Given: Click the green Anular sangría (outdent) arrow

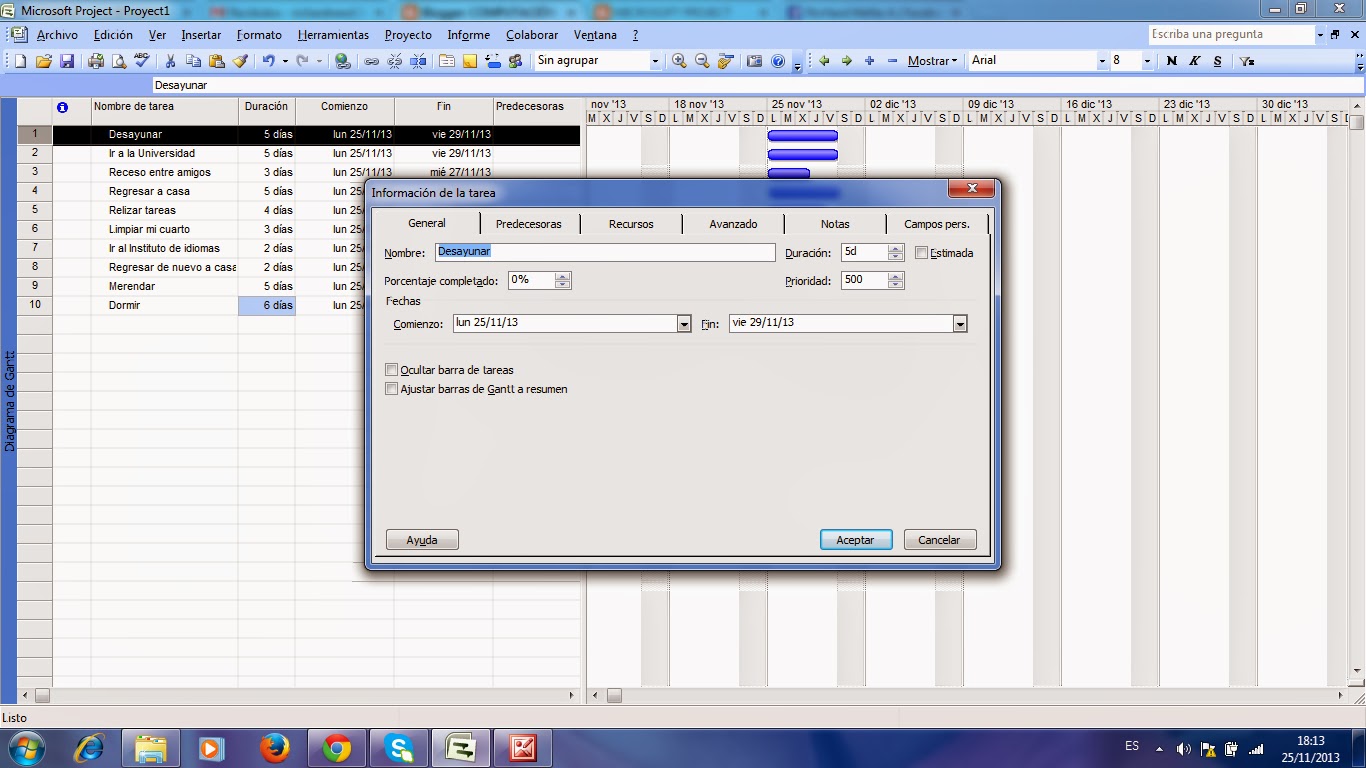Looking at the screenshot, I should coord(824,61).
